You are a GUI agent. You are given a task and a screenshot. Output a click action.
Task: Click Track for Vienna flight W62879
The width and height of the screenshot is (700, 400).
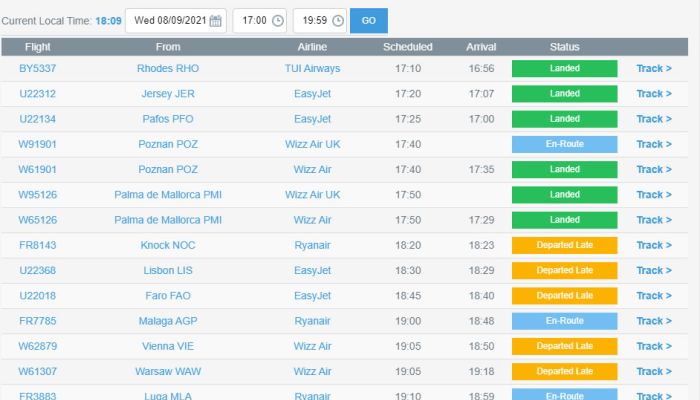coord(653,346)
